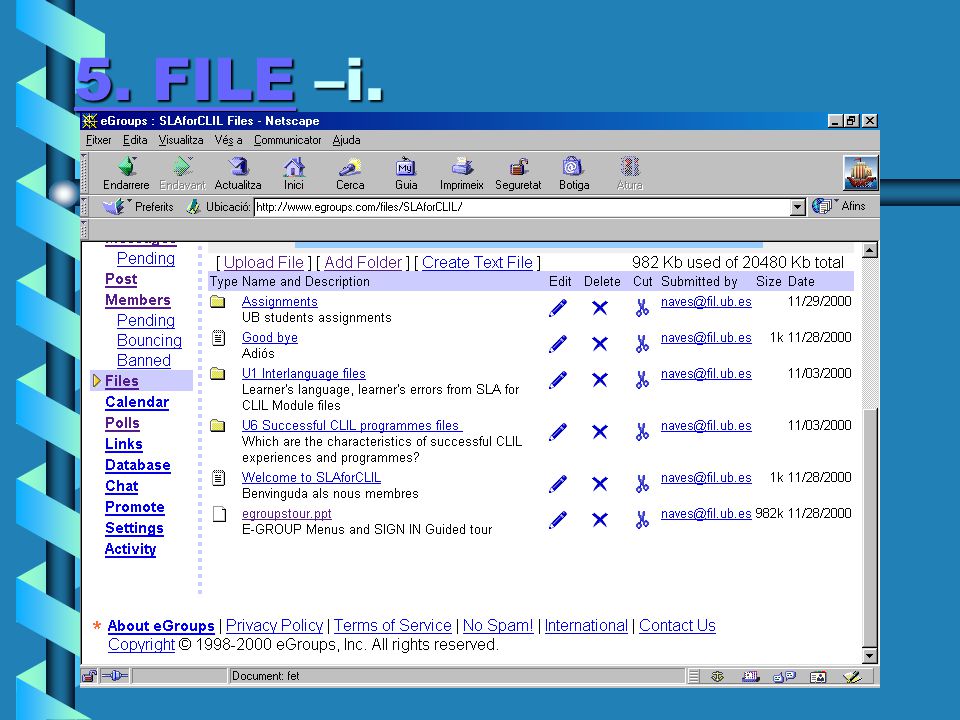
Task: Click the Botiga shop icon
Action: point(574,167)
